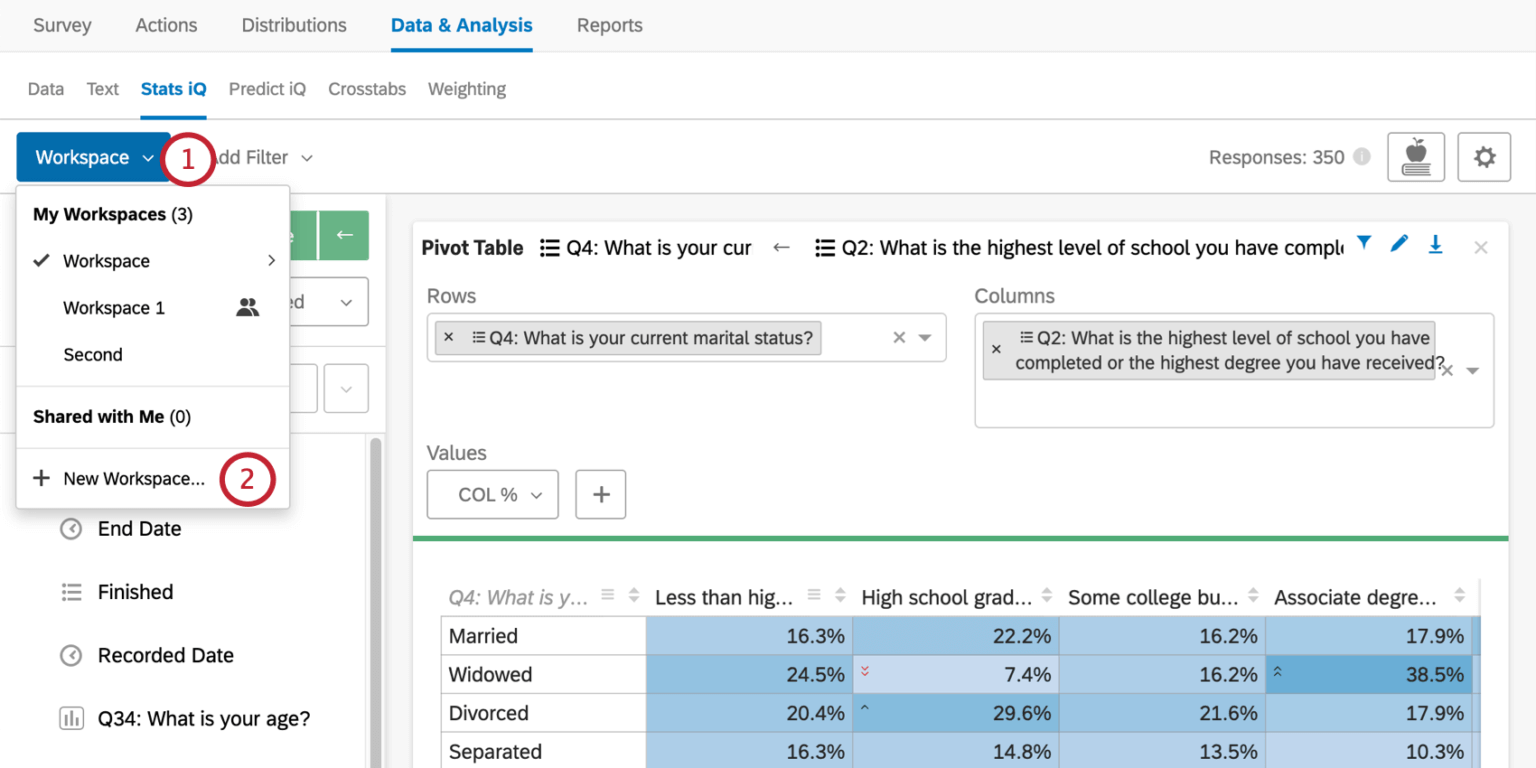Open the Reports section
Screen dimensions: 1536x768
point(609,25)
